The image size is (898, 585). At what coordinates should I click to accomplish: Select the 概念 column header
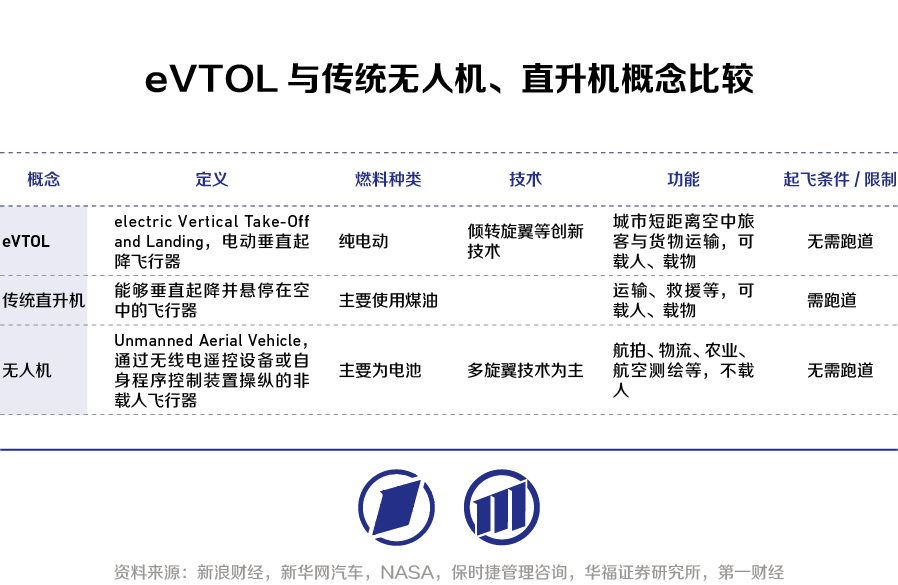pyautogui.click(x=44, y=179)
